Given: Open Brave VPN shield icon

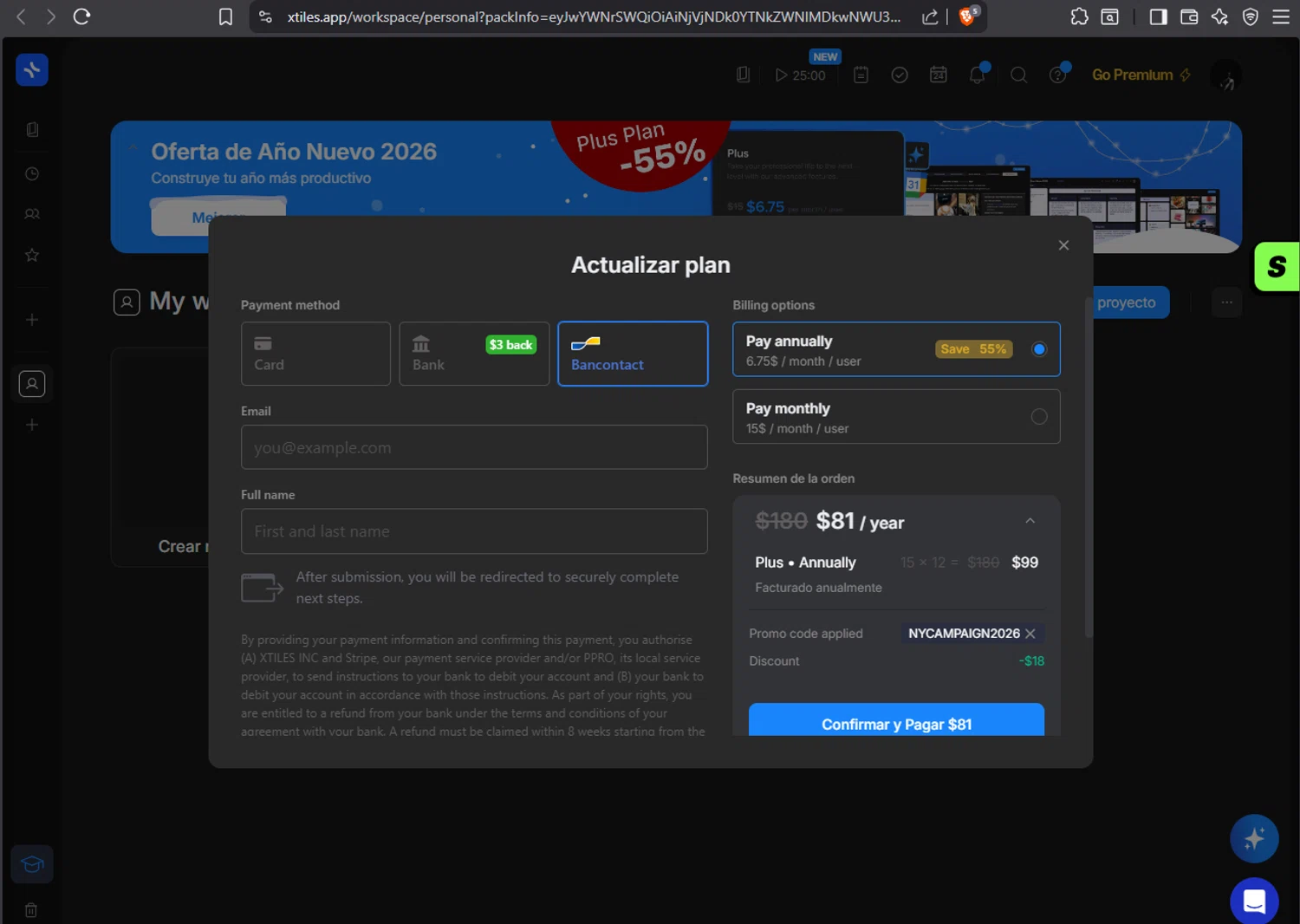Looking at the screenshot, I should coord(1251,16).
